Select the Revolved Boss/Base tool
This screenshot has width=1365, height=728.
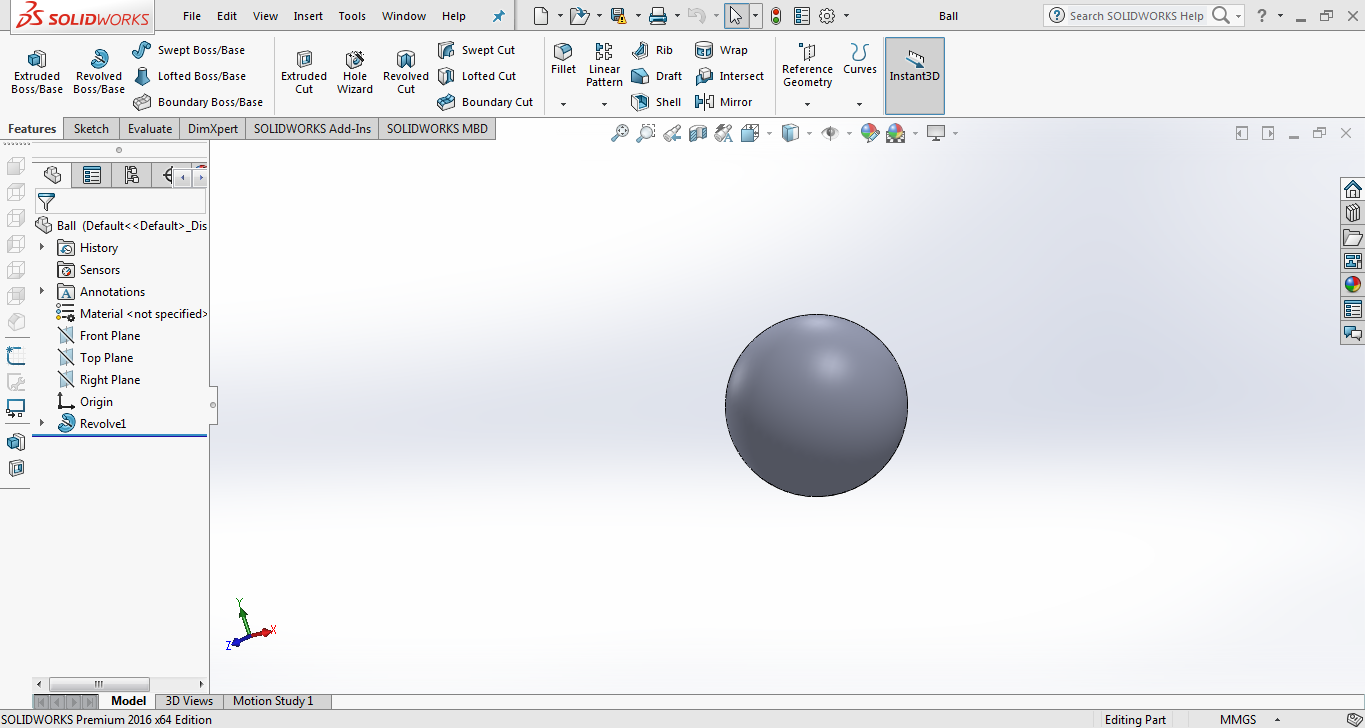click(99, 71)
